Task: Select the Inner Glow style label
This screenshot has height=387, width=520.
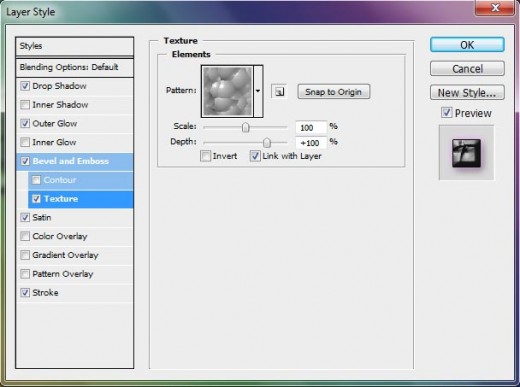Action: [x=54, y=142]
